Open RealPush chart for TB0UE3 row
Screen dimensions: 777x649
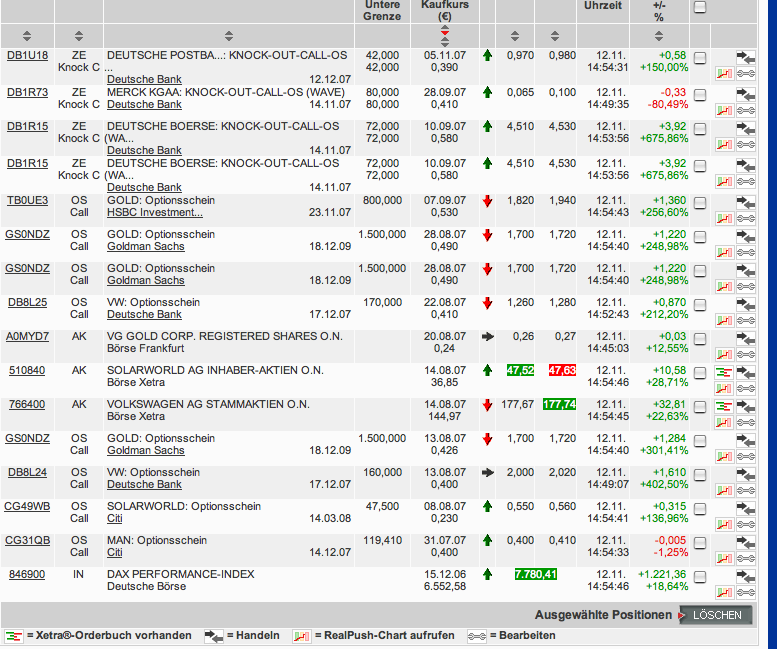coord(724,218)
